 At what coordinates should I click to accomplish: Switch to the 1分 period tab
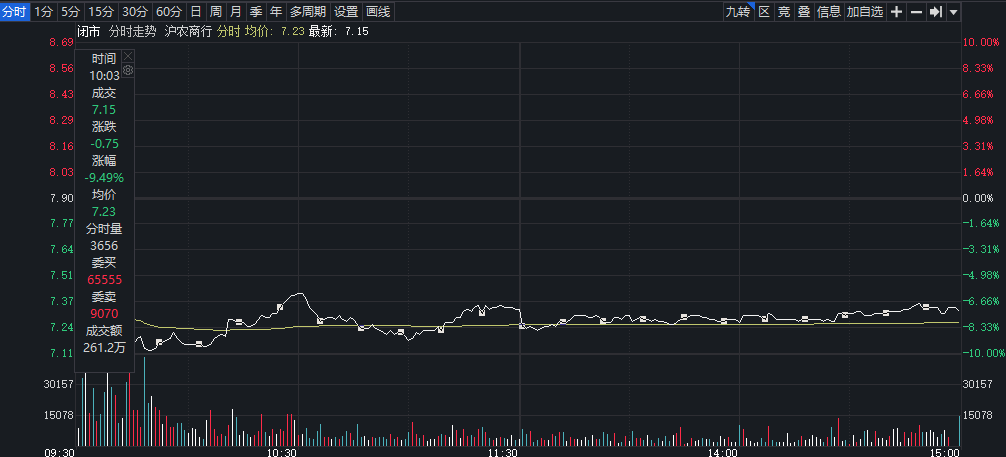pos(44,12)
